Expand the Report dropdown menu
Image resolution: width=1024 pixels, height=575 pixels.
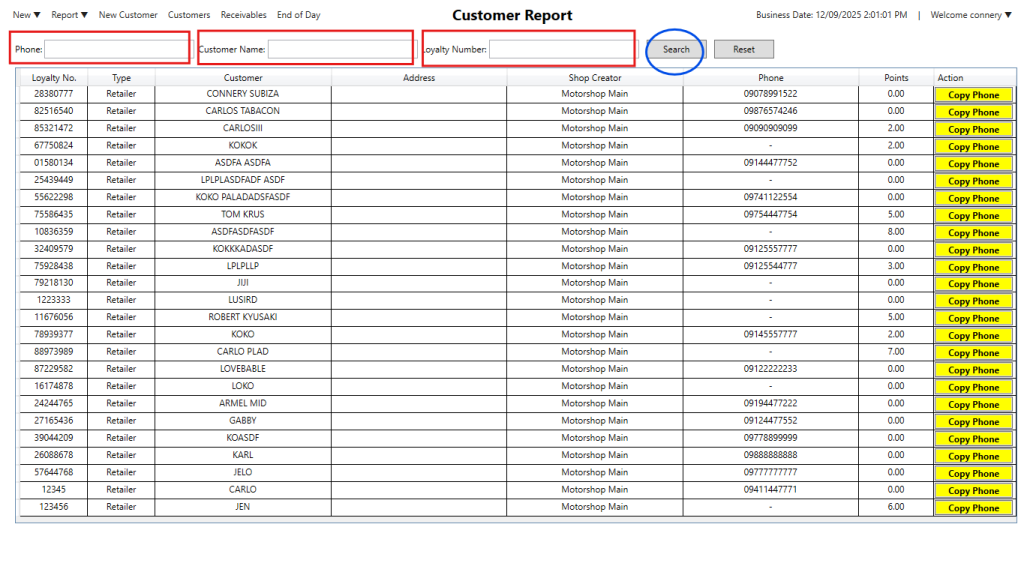69,15
